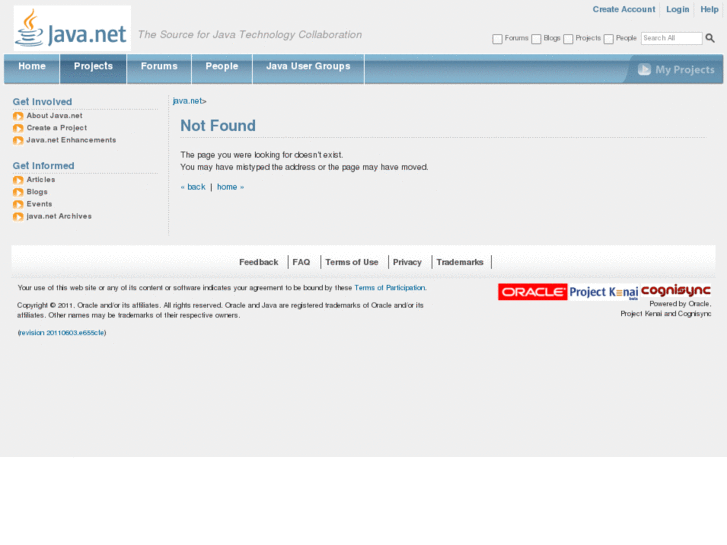The width and height of the screenshot is (727, 545).
Task: Check the People search checkbox
Action: (x=609, y=39)
